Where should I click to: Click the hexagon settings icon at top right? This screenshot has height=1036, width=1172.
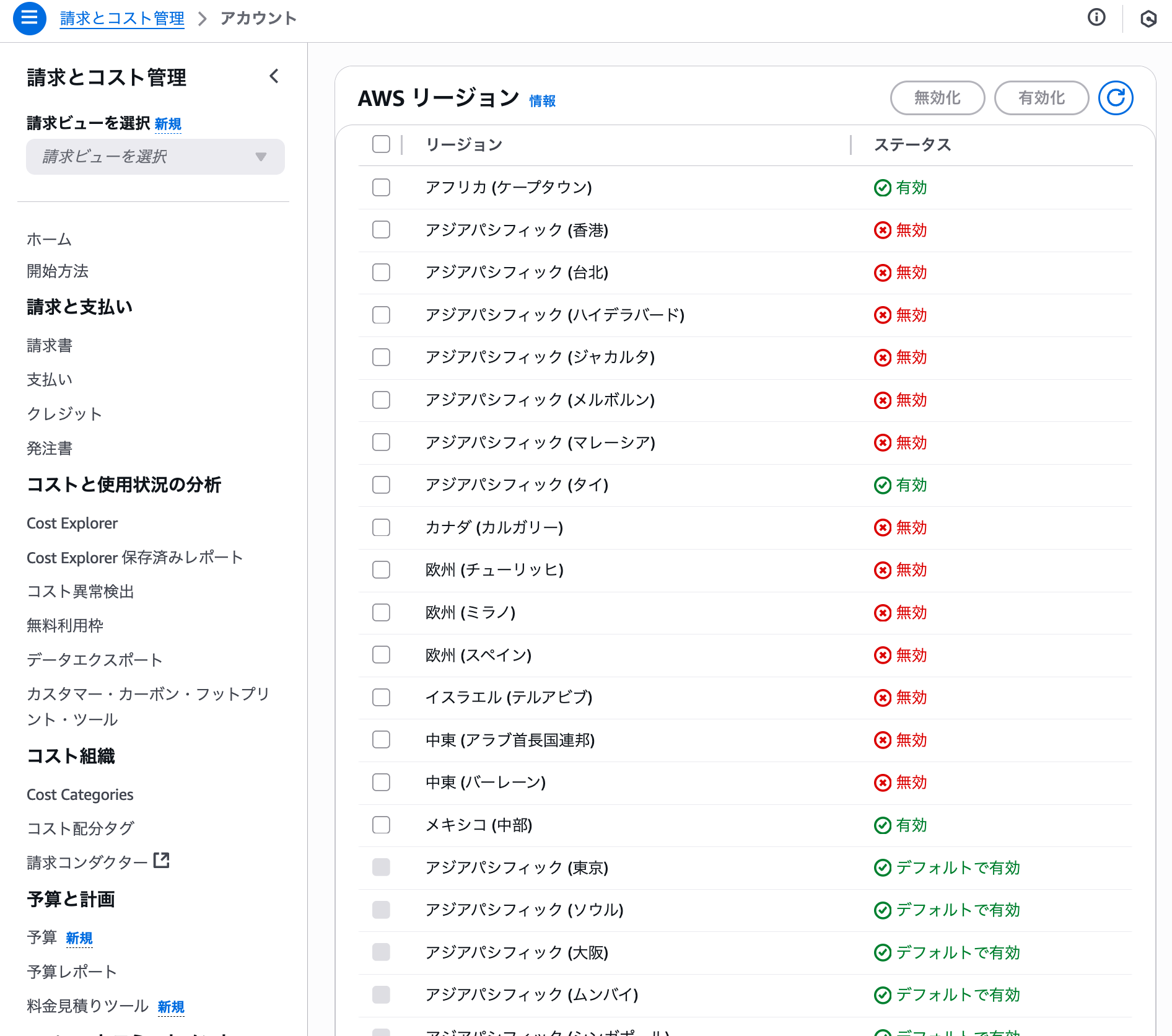click(1148, 18)
